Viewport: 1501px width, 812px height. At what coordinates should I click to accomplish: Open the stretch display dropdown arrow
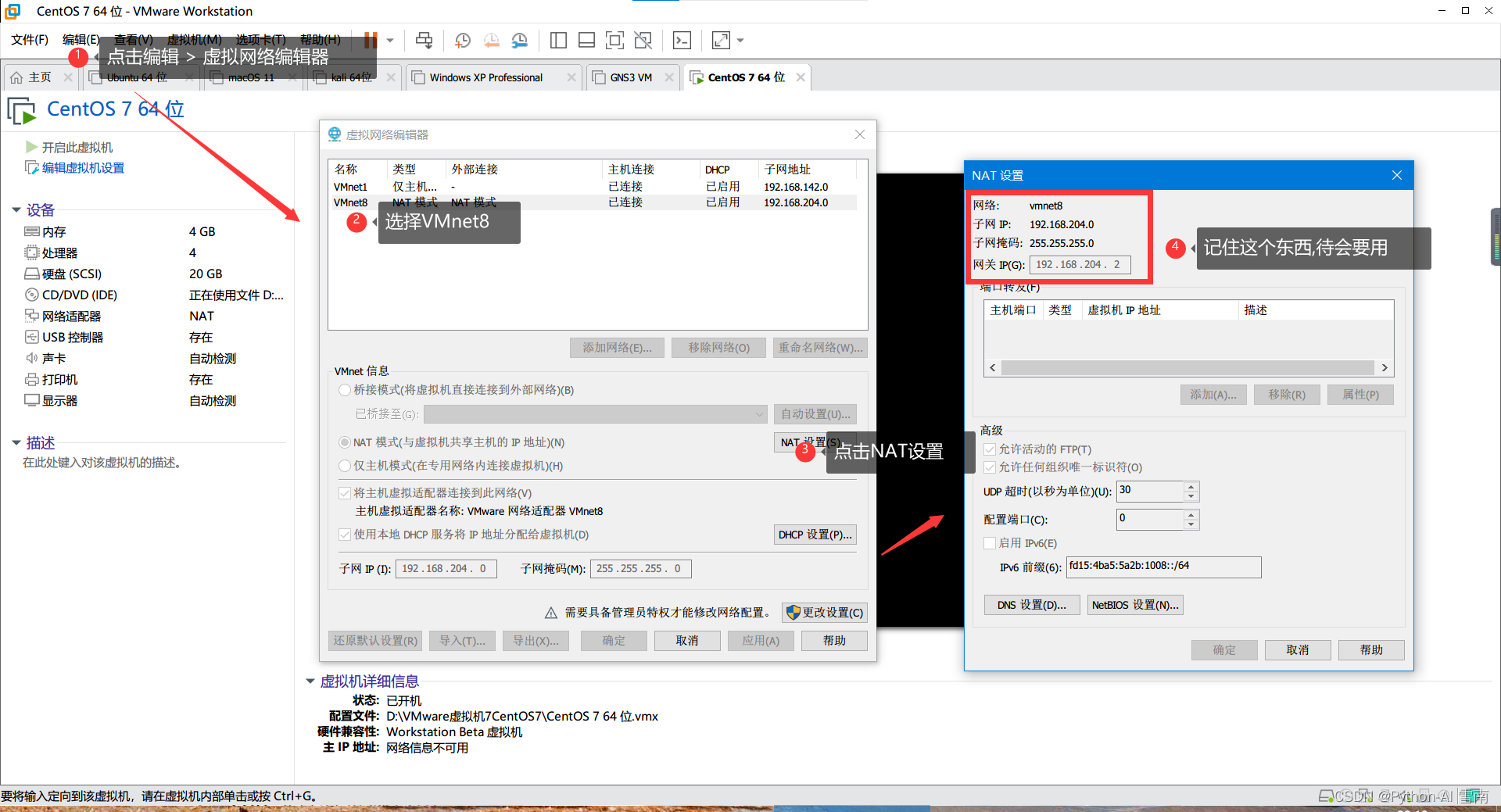[x=740, y=40]
